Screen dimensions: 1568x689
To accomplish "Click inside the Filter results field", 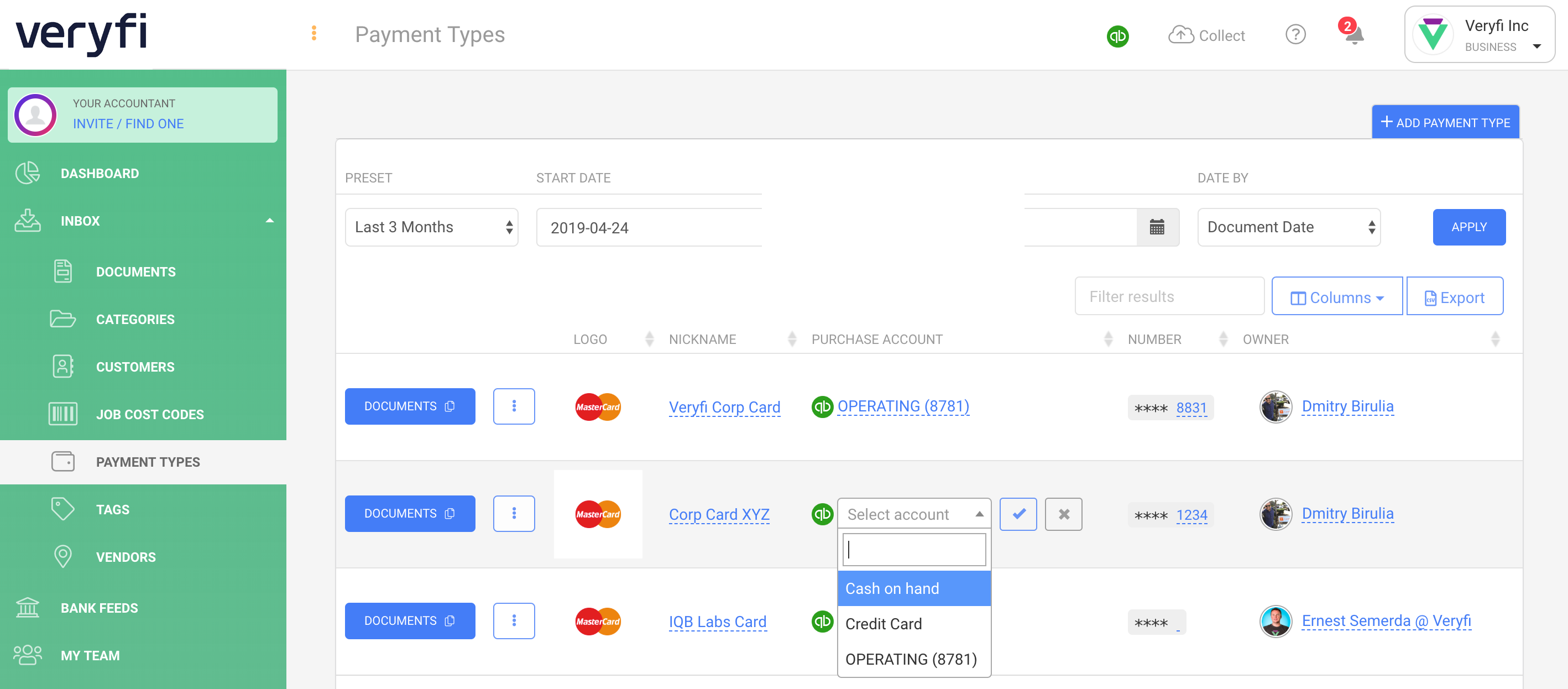I will tap(1169, 296).
